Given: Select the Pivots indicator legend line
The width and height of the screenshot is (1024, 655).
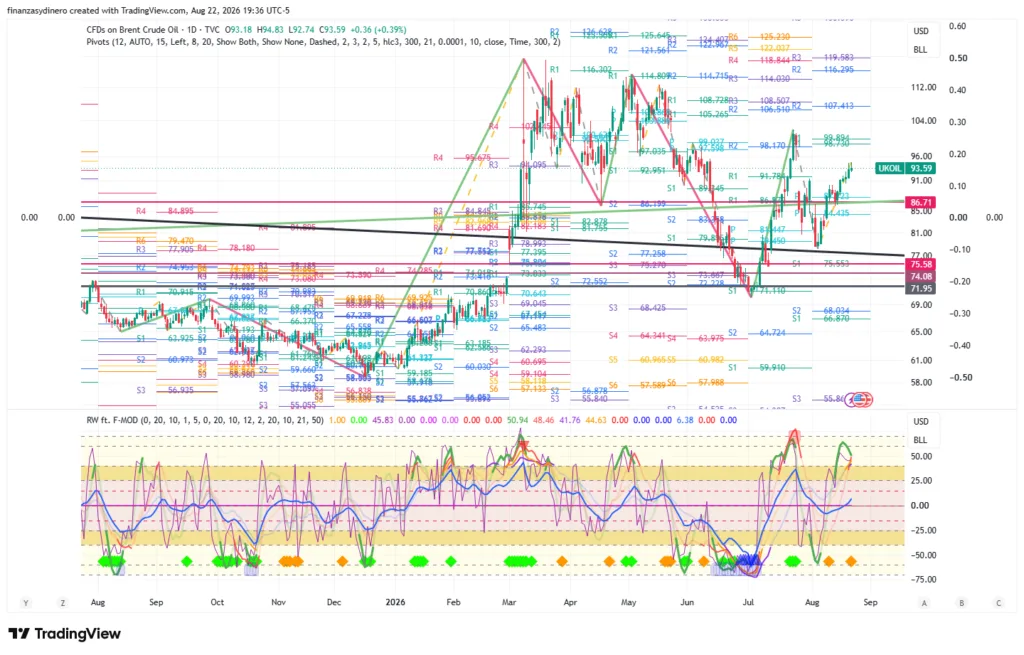Looking at the screenshot, I should coord(323,42).
